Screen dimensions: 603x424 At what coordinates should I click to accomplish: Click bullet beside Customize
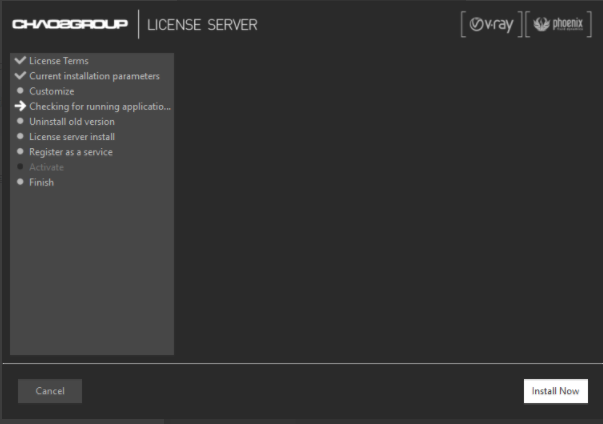(x=20, y=91)
